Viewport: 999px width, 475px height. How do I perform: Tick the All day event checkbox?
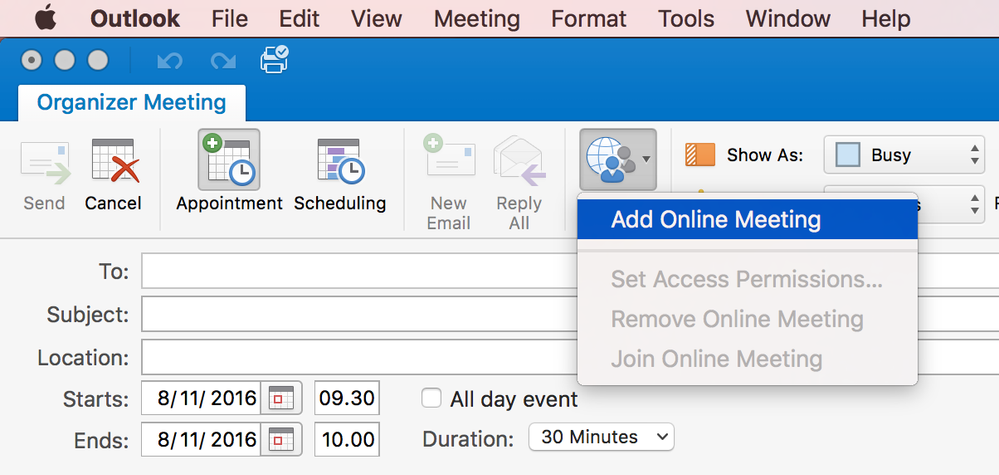point(431,399)
